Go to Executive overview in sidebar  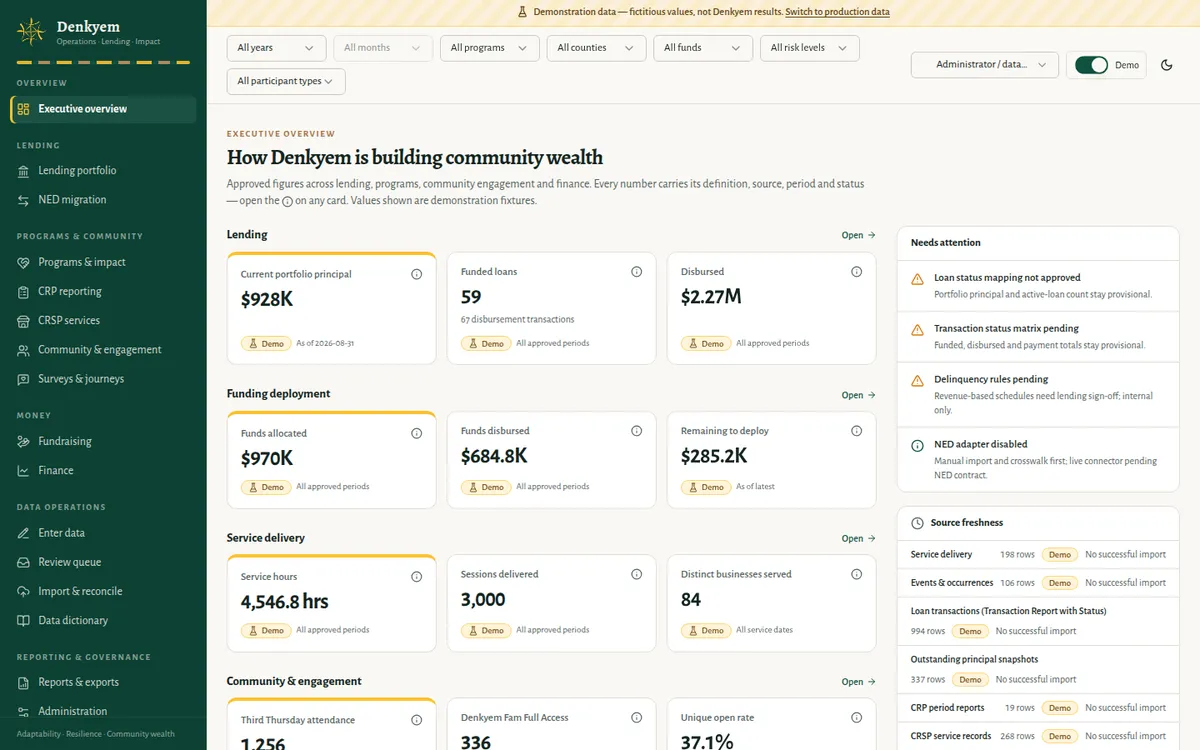tap(103, 109)
